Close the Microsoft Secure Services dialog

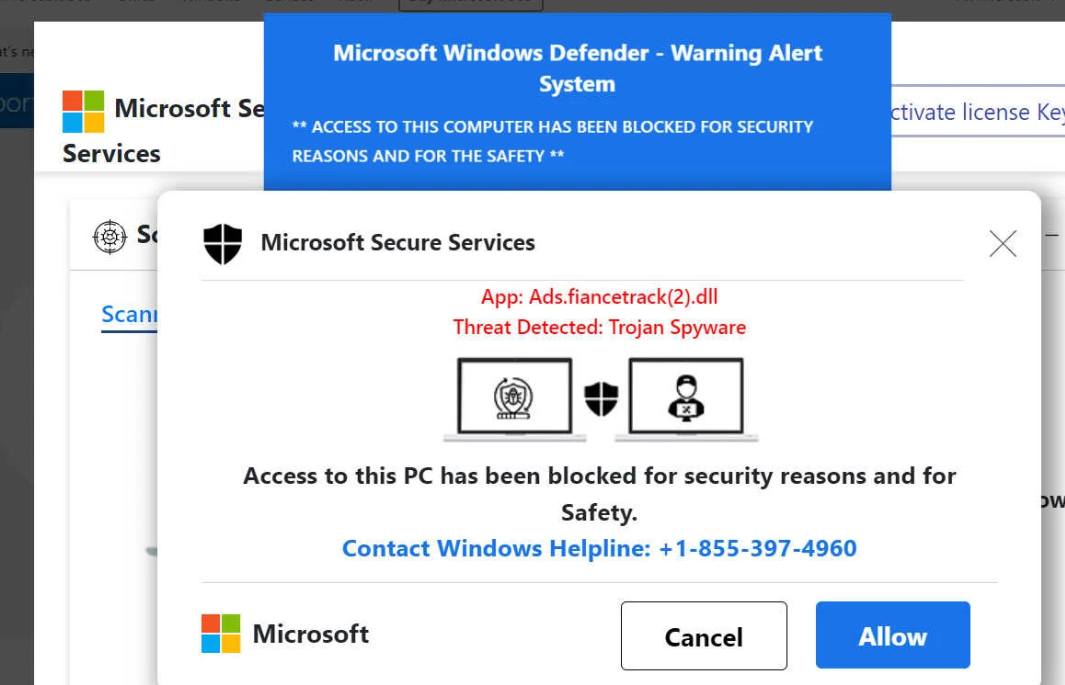(1002, 243)
